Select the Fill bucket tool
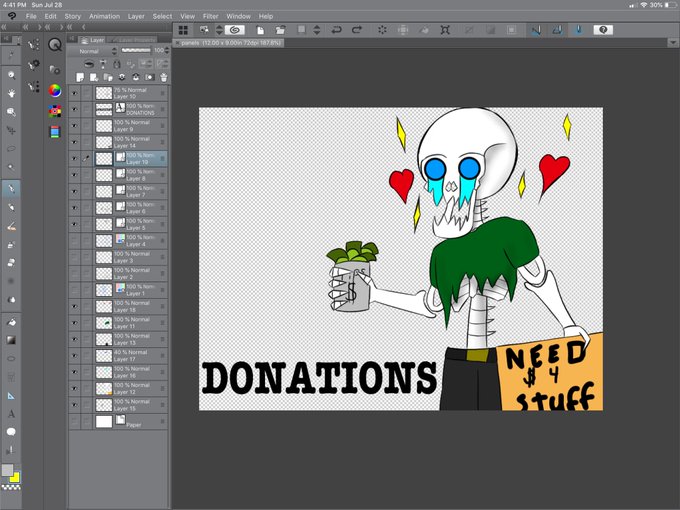The image size is (680, 510). (11, 322)
